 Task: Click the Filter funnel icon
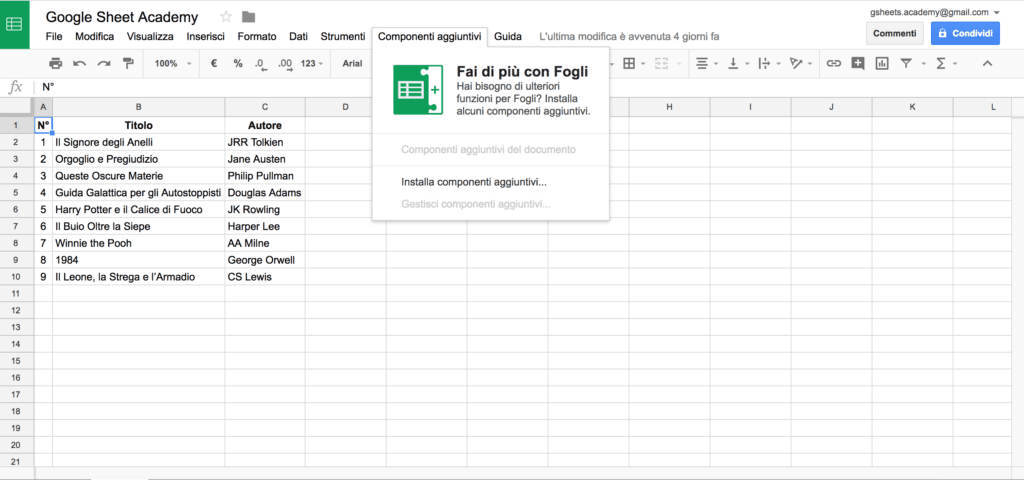906,63
